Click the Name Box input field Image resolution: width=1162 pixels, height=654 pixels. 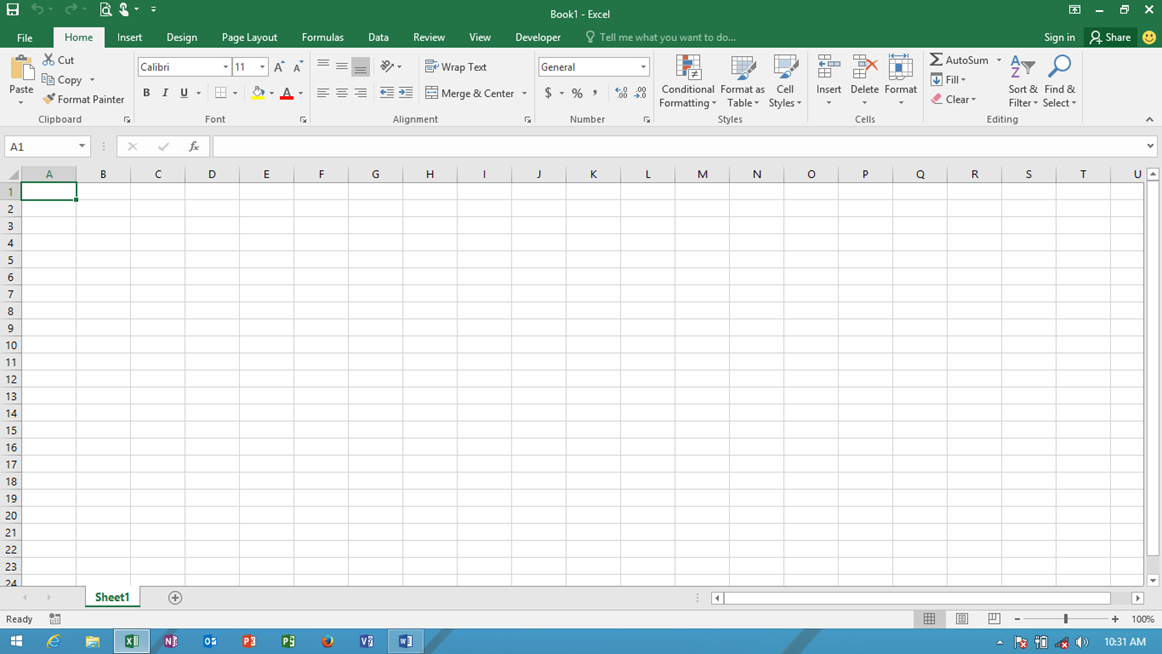coord(40,145)
